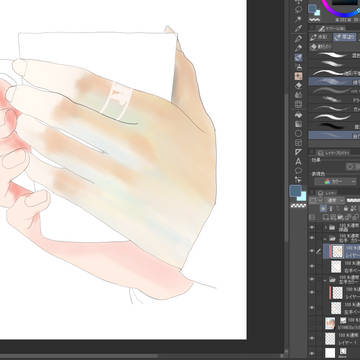The width and height of the screenshot is (360, 360).
Task: Hide the top layer folder
Action: tap(312, 227)
